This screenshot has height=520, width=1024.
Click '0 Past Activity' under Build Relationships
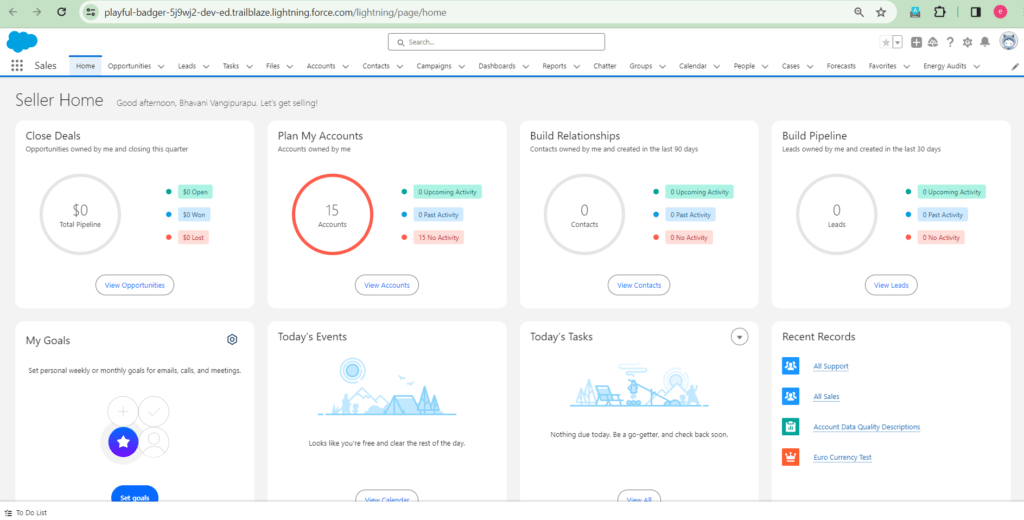(690, 214)
